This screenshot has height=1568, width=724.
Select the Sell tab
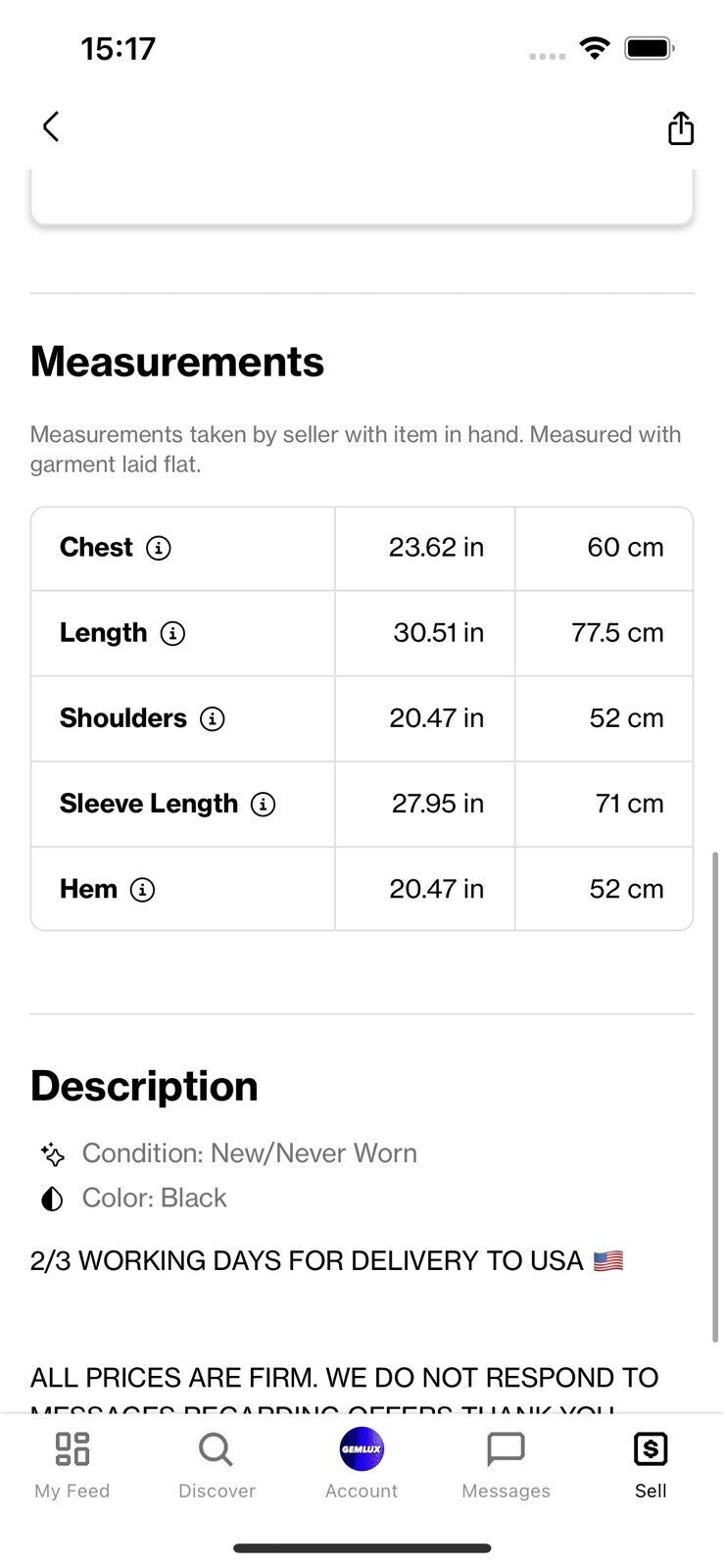click(651, 1465)
